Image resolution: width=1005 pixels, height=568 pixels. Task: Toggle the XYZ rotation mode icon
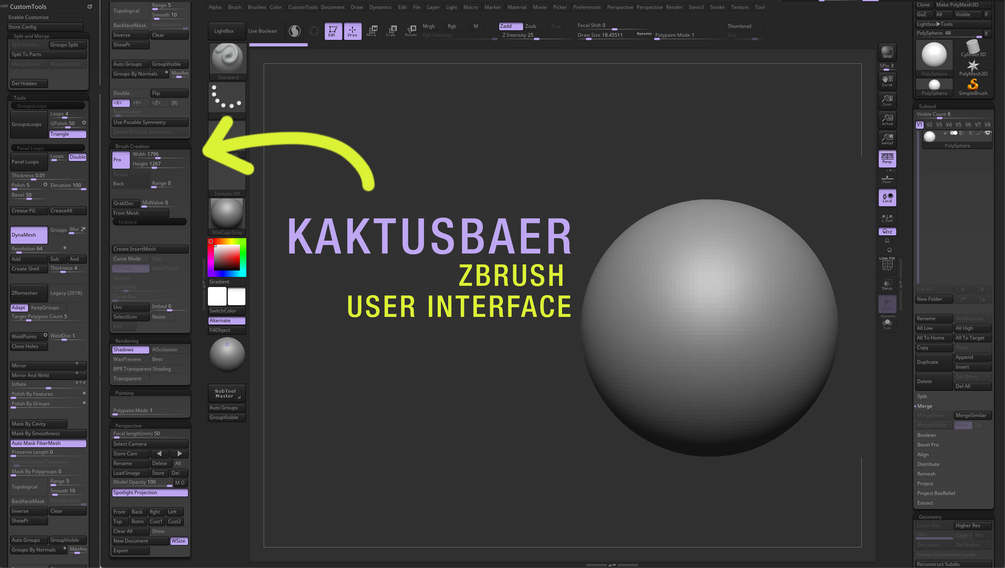[887, 231]
